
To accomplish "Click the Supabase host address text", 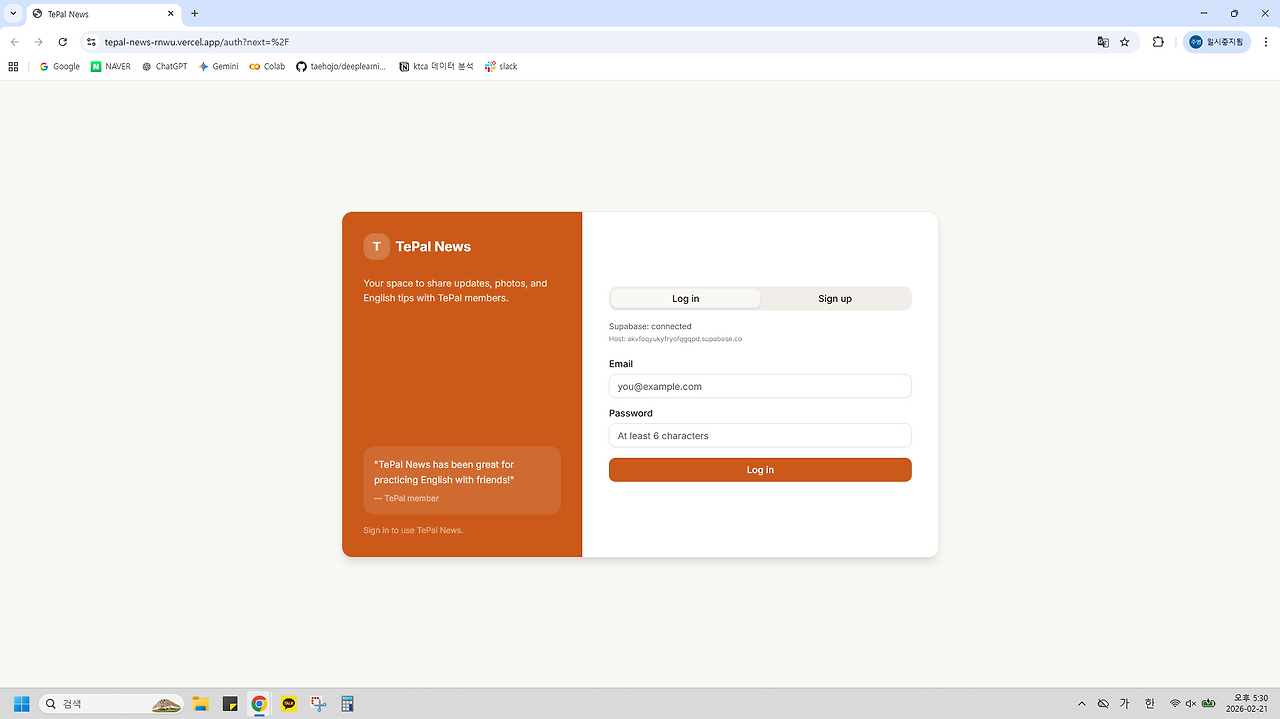I will pyautogui.click(x=675, y=339).
